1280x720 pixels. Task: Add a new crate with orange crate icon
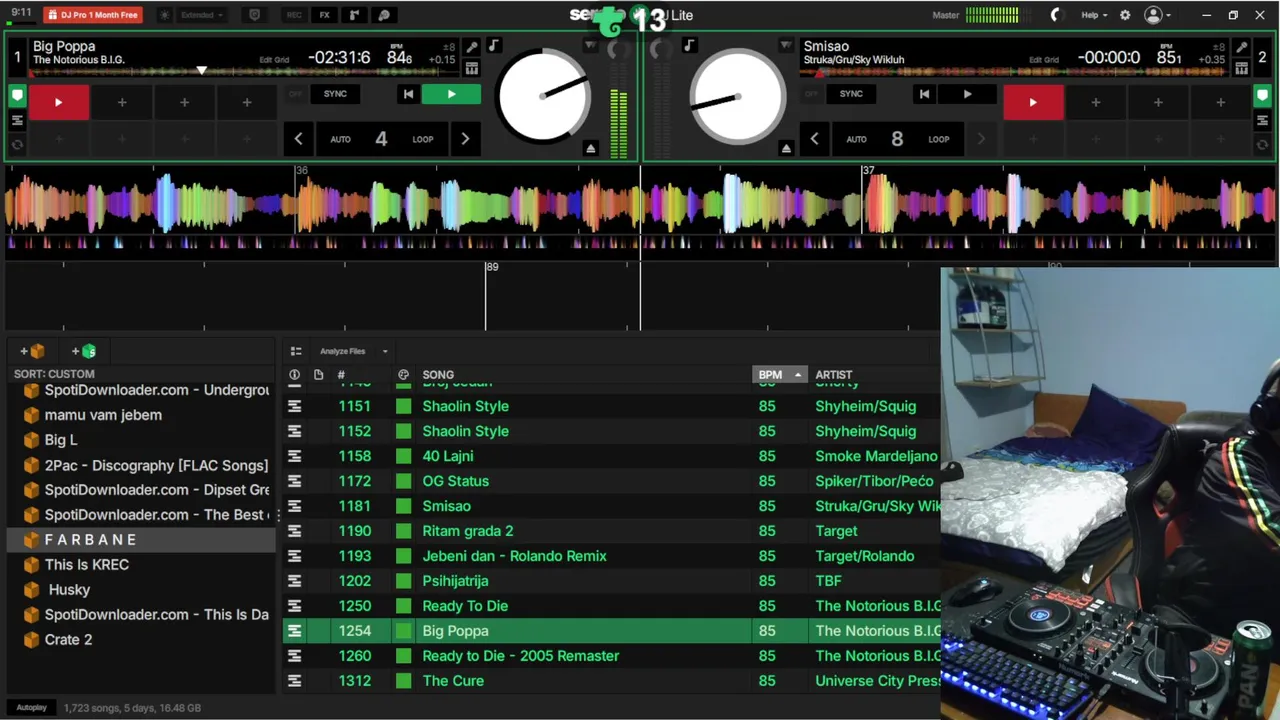(32, 351)
